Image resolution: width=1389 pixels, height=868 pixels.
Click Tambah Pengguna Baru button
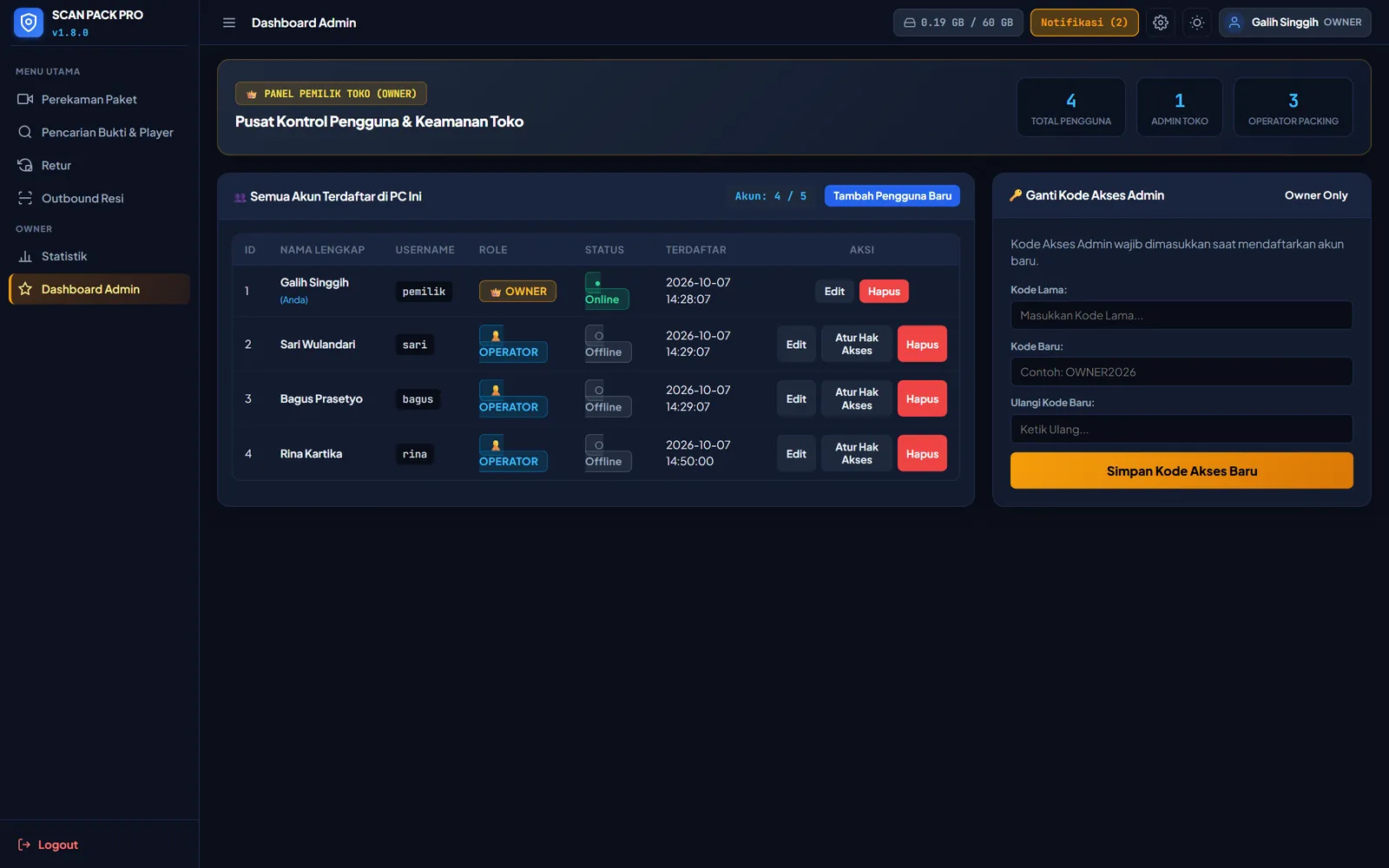click(x=892, y=196)
